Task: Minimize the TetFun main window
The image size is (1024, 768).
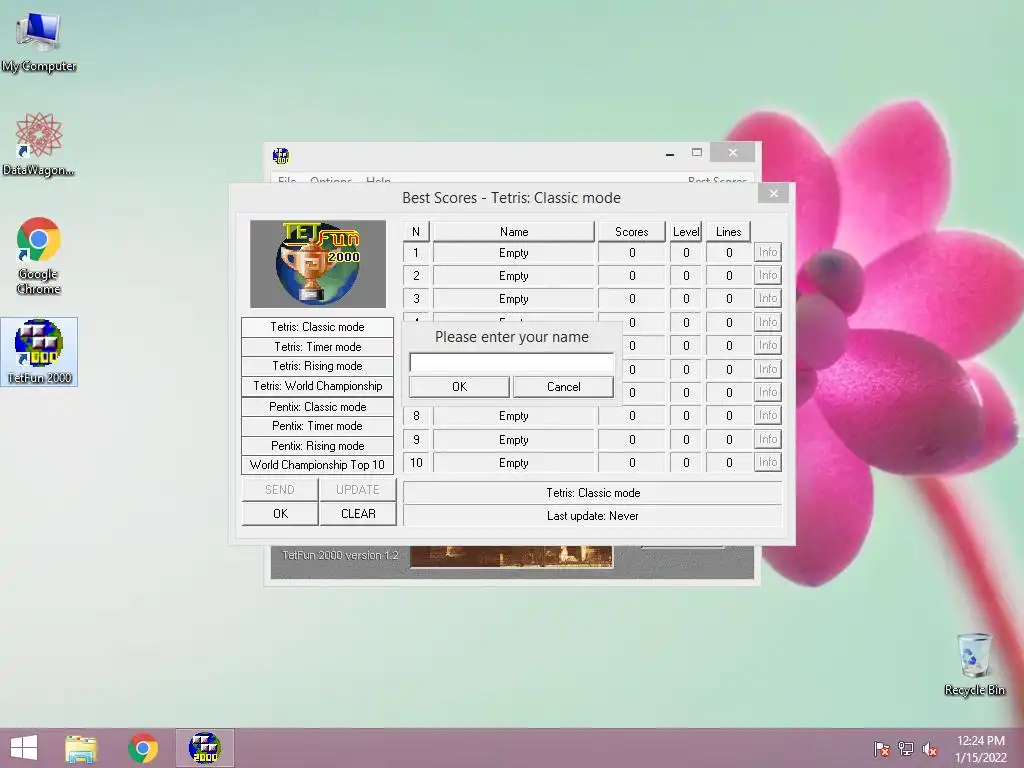Action: pos(669,153)
